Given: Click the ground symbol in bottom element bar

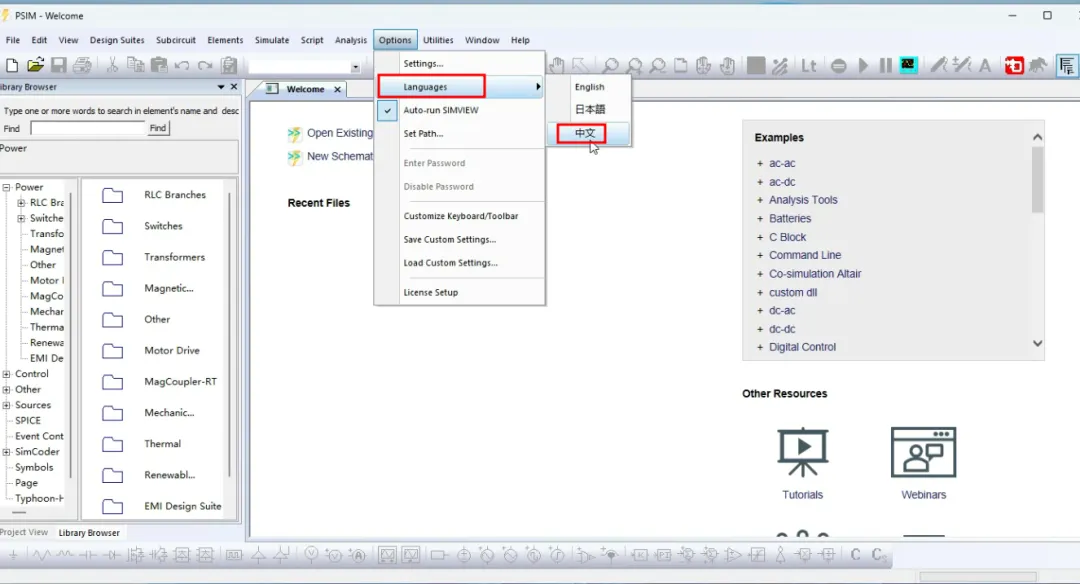Looking at the screenshot, I should coord(13,555).
